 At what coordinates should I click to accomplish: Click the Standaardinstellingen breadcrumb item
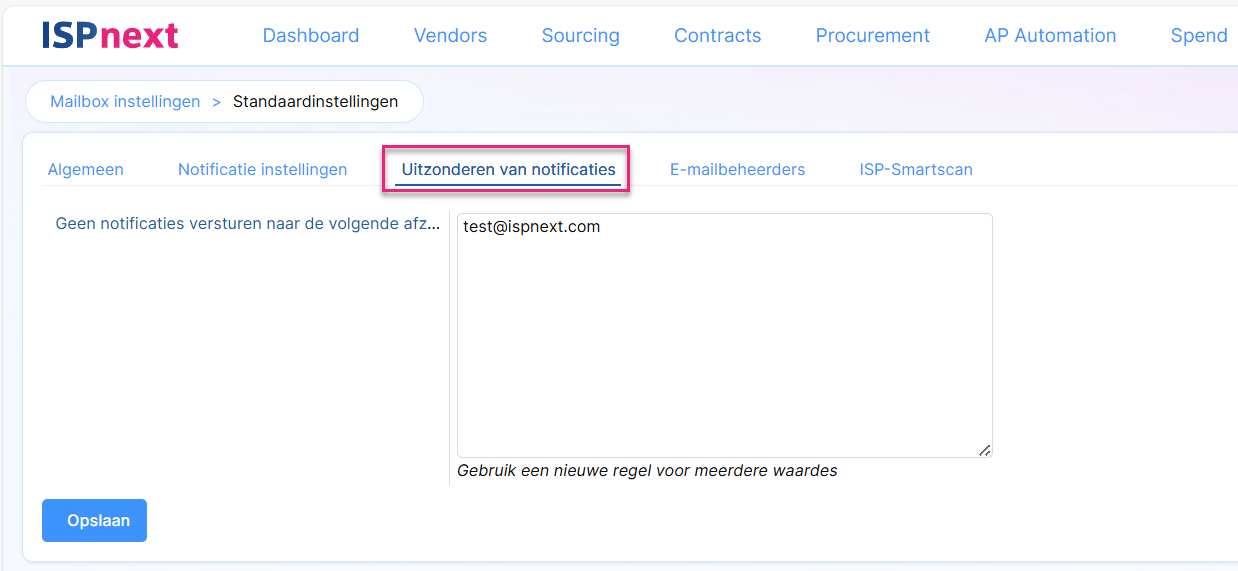coord(315,101)
